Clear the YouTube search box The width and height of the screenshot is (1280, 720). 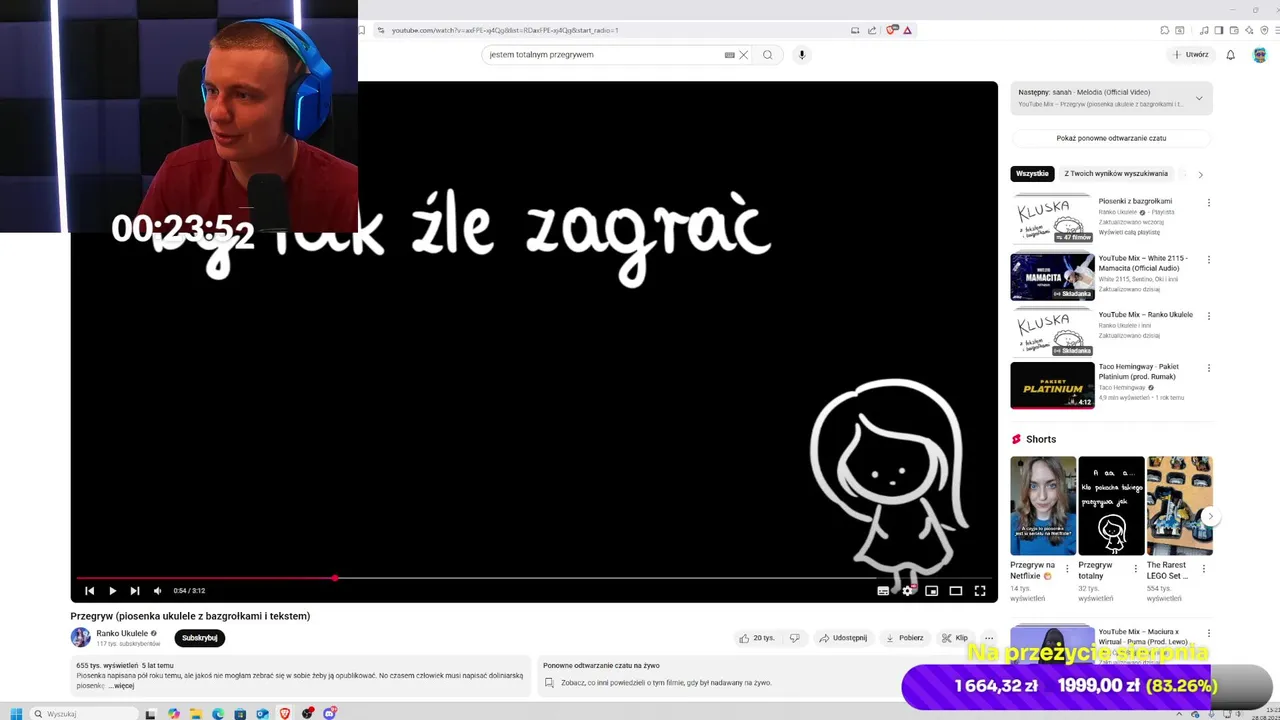coord(743,55)
